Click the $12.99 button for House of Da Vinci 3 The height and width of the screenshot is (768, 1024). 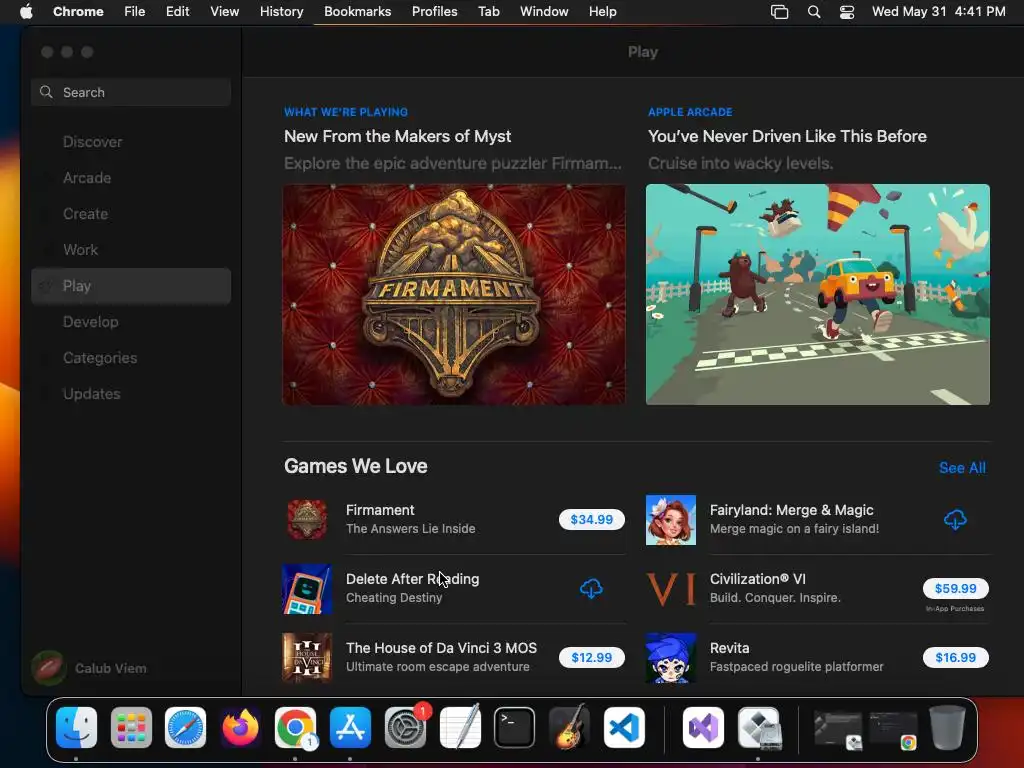[591, 658]
